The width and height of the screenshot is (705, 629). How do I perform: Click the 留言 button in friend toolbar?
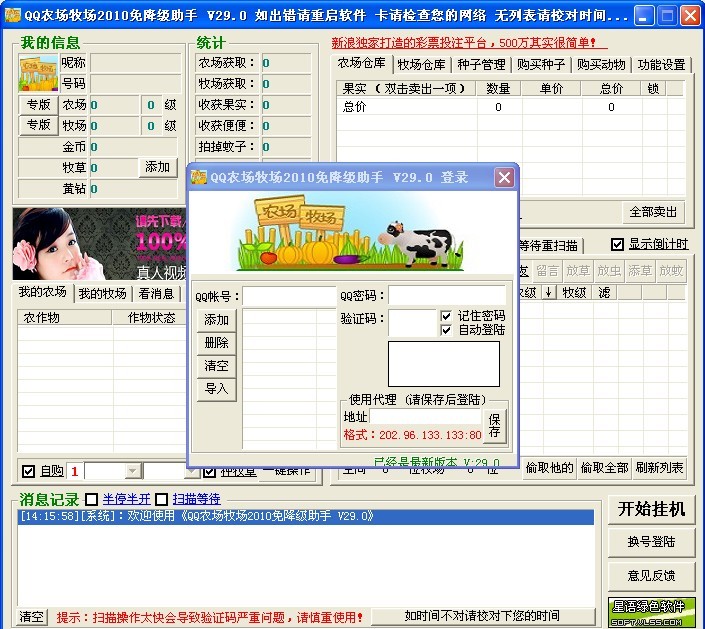pyautogui.click(x=547, y=271)
